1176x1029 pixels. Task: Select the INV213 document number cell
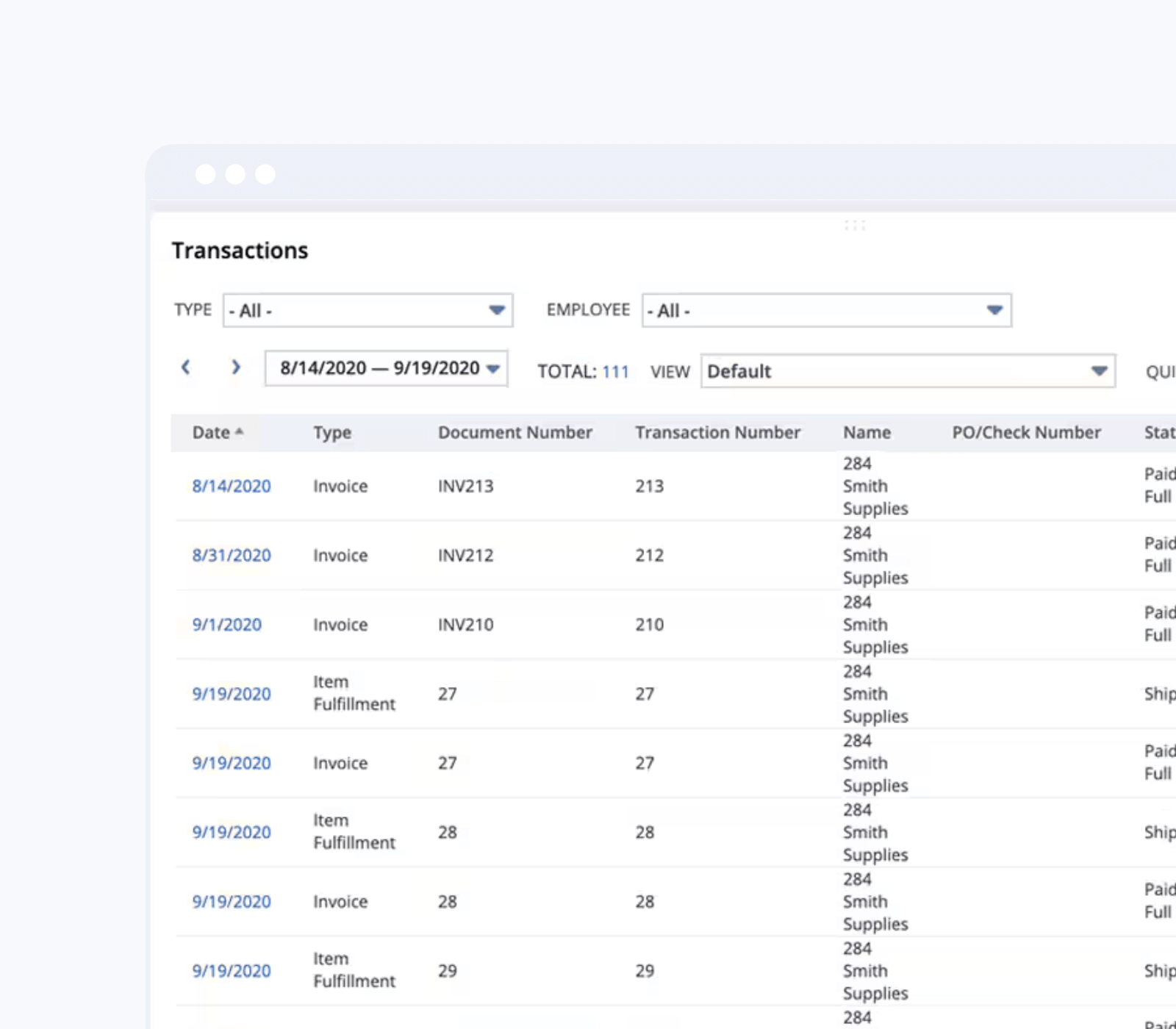pyautogui.click(x=466, y=486)
